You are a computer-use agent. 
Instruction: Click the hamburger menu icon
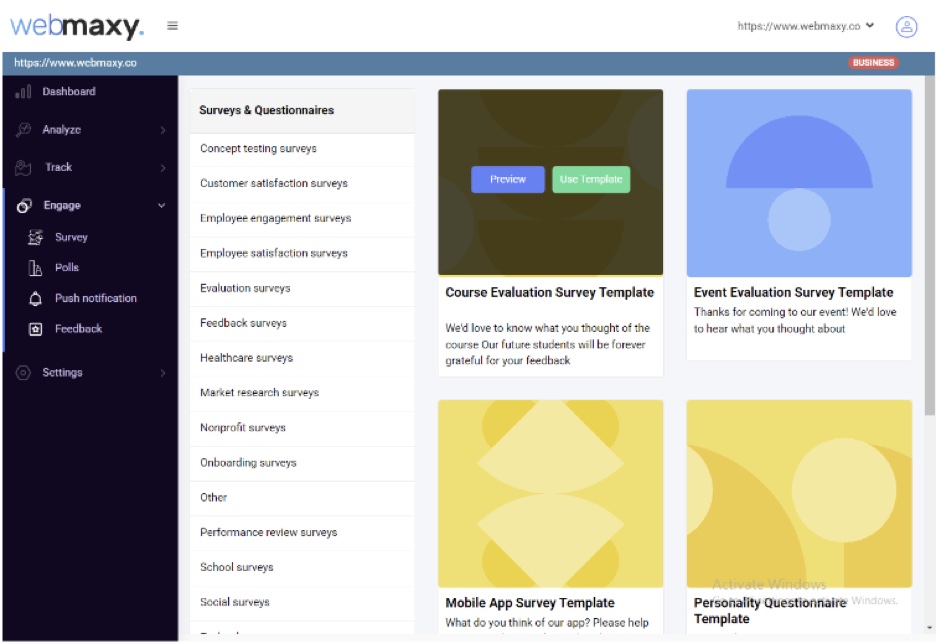[x=173, y=26]
